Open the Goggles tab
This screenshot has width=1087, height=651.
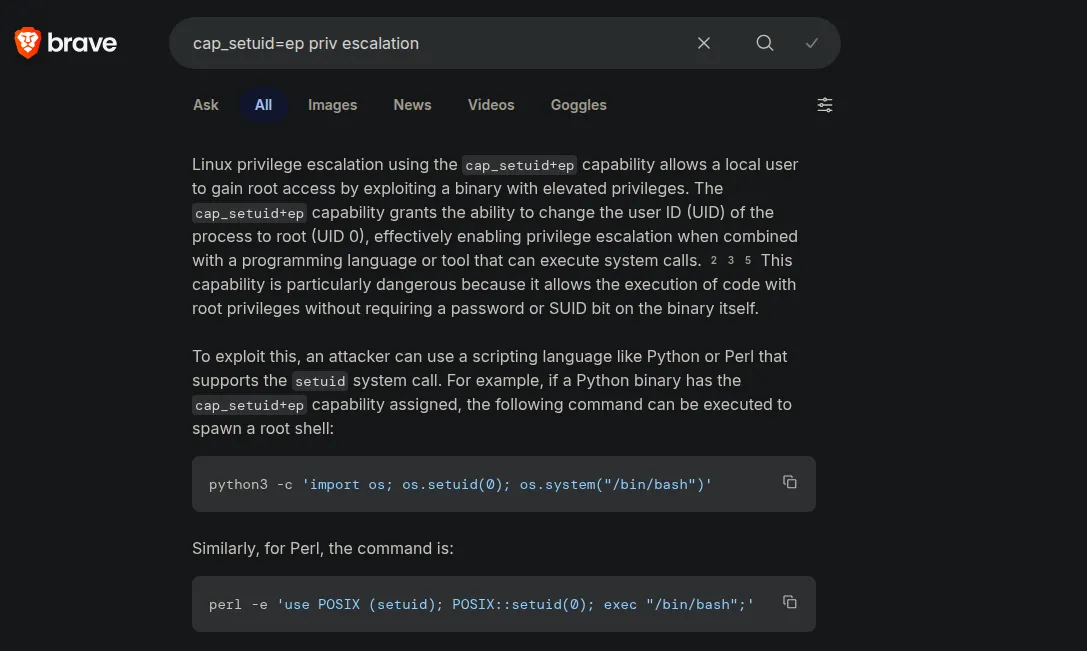tap(578, 105)
